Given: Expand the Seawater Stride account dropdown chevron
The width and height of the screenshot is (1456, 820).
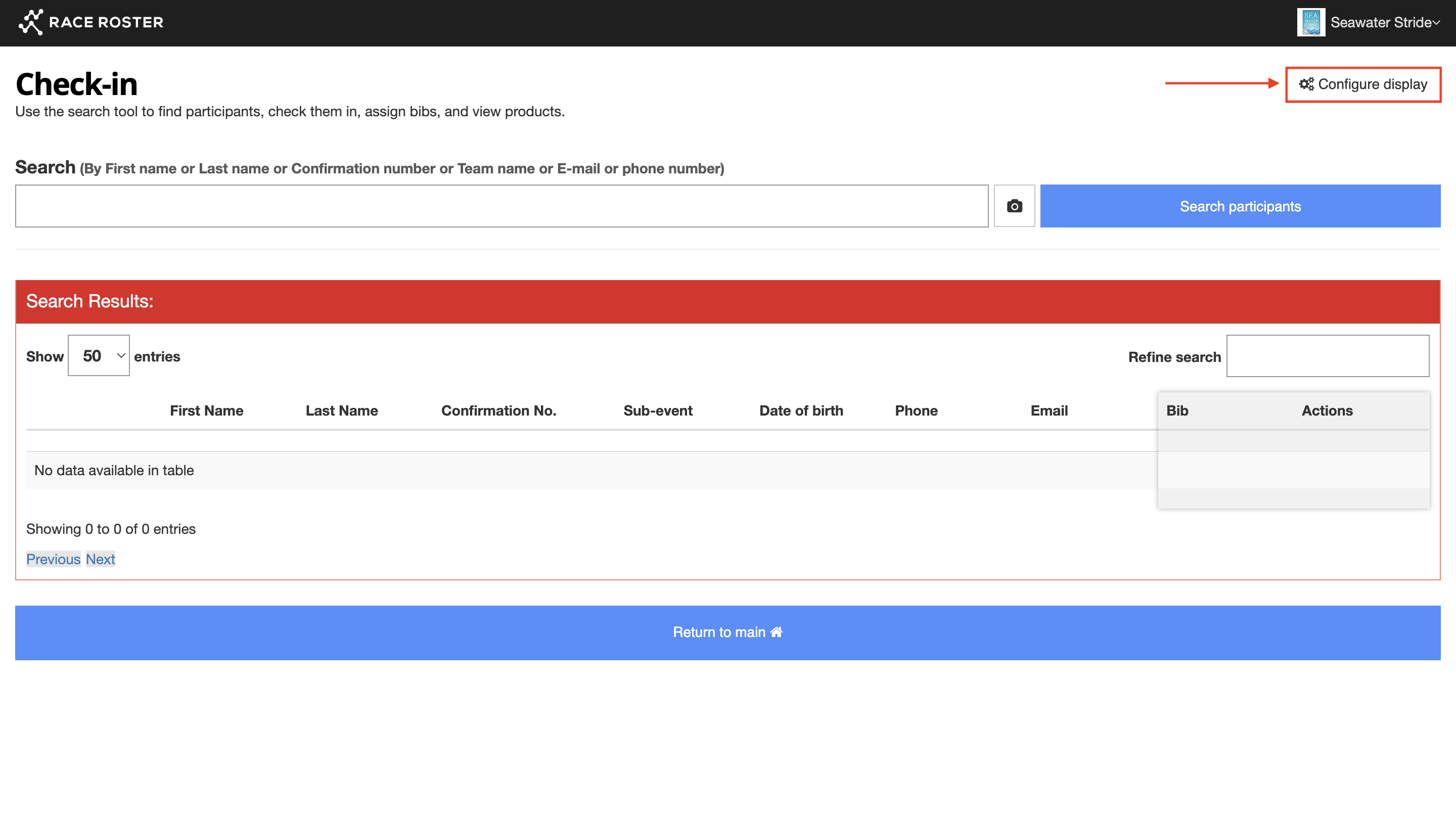Looking at the screenshot, I should click(x=1436, y=23).
